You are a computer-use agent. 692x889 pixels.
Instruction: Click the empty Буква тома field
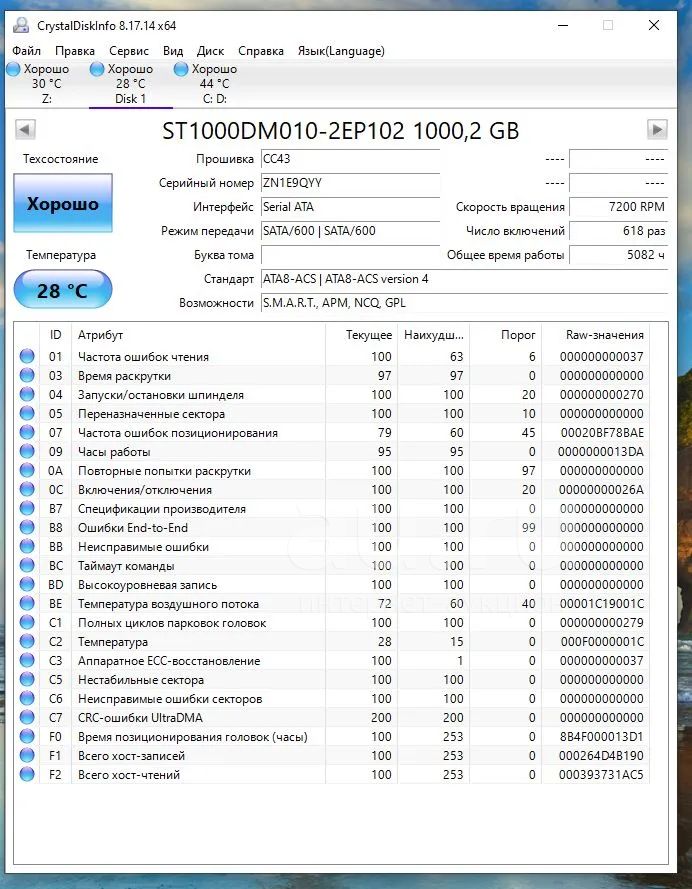pos(350,255)
